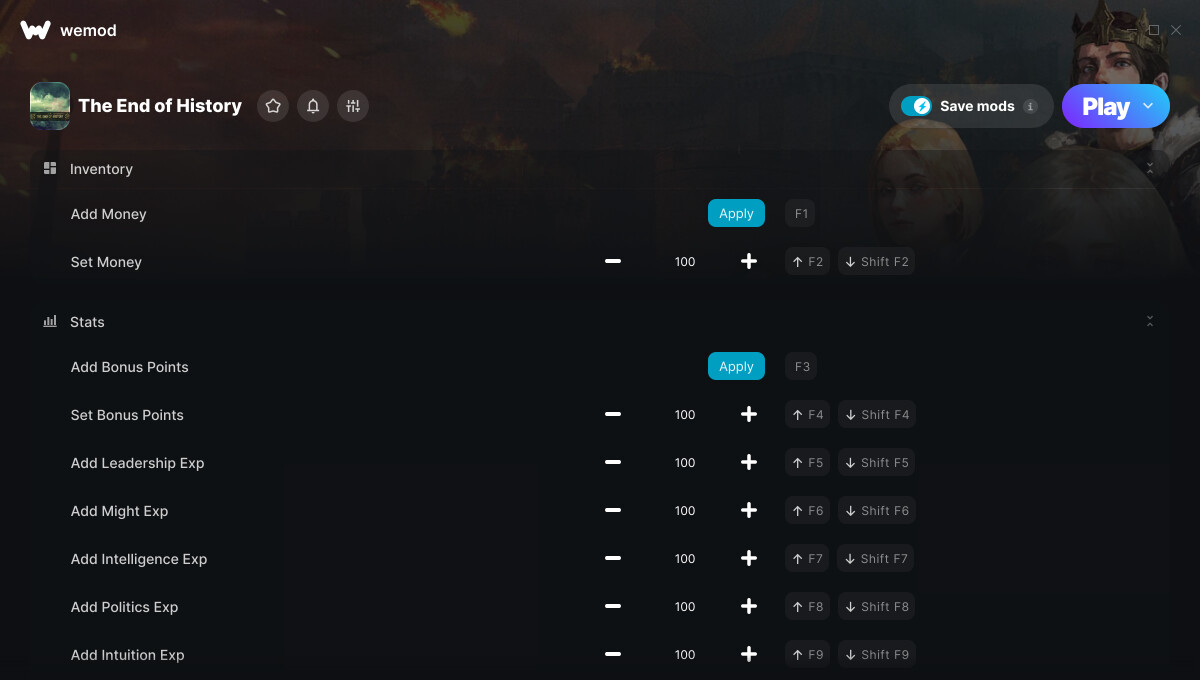The width and height of the screenshot is (1200, 680).
Task: Apply the Add Money mod
Action: tap(736, 213)
